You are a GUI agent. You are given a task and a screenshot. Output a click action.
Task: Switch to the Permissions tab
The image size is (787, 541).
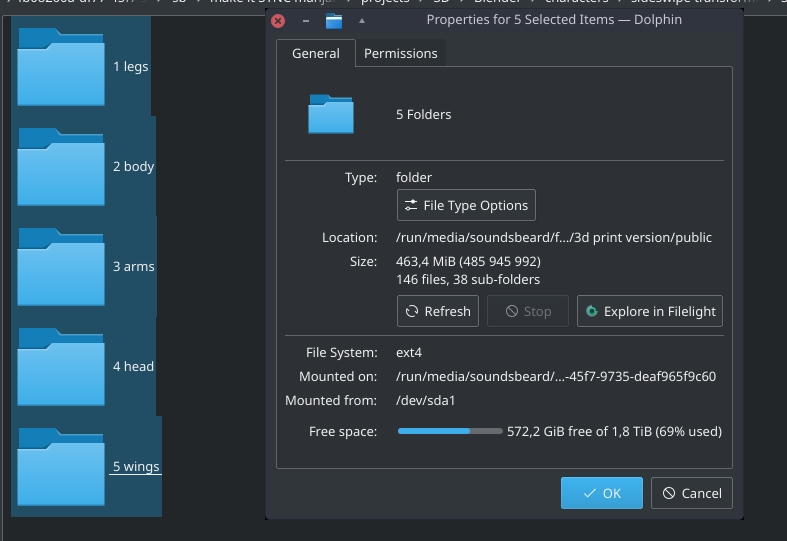401,53
